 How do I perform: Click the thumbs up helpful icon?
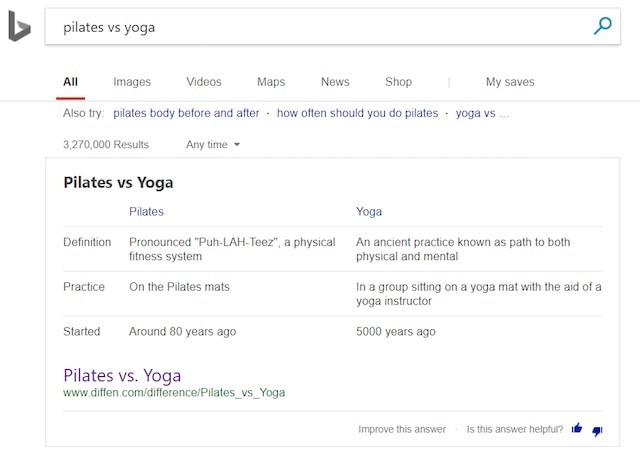click(577, 429)
